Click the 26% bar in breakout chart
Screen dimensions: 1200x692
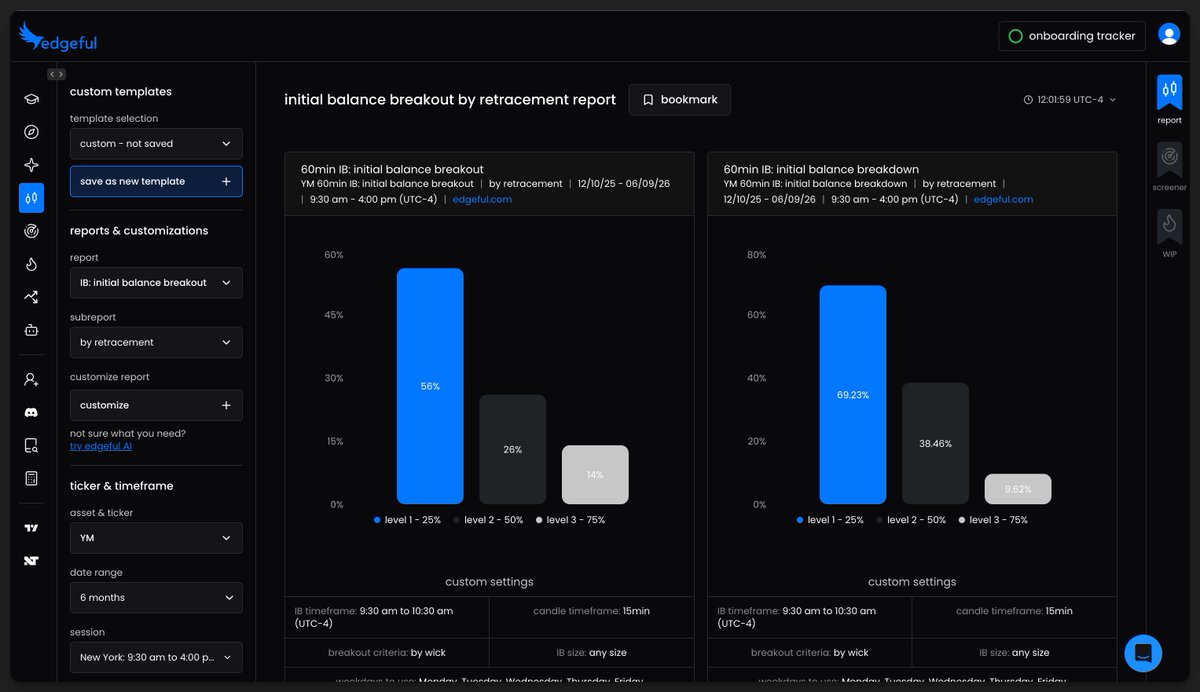coord(513,449)
